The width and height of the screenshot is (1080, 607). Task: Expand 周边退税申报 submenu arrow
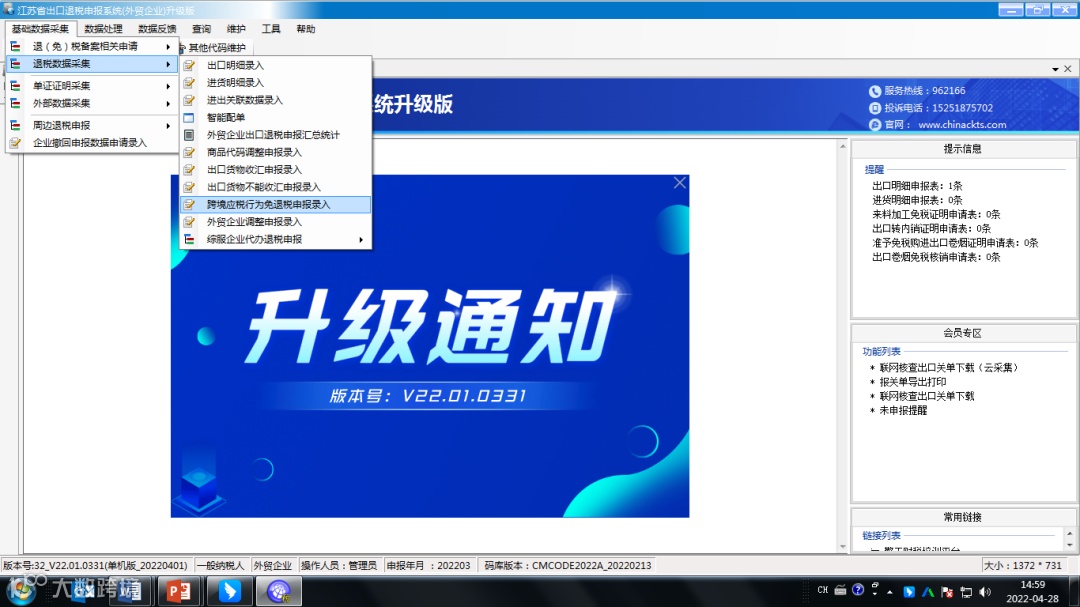click(x=168, y=125)
